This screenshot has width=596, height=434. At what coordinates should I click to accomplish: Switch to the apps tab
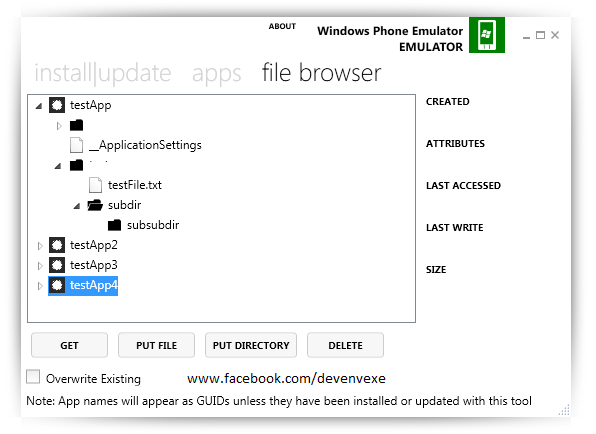[x=217, y=73]
